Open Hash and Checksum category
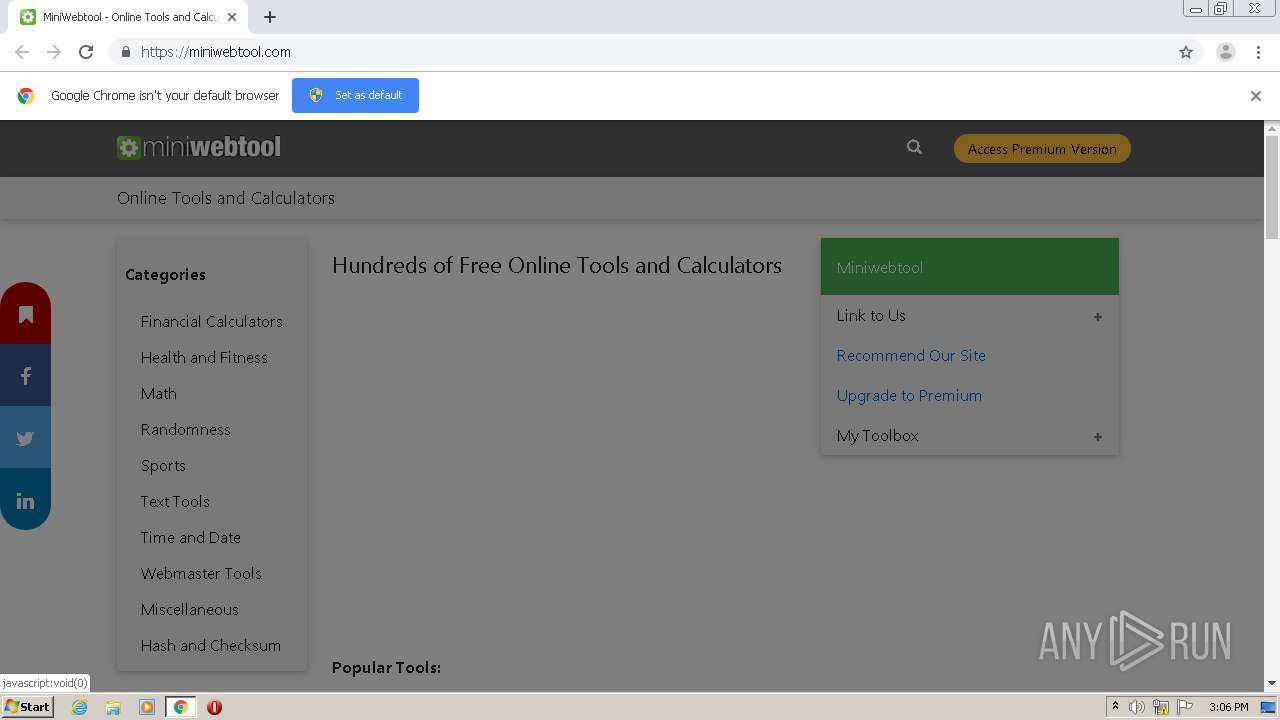 tap(210, 646)
